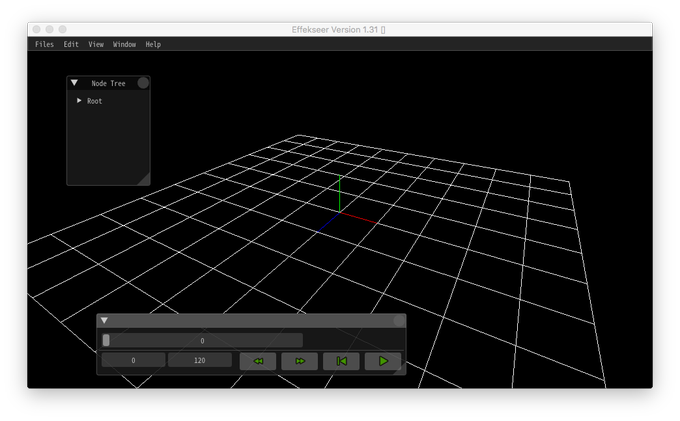Click the macOS close window button
This screenshot has height=421, width=680.
point(36,29)
